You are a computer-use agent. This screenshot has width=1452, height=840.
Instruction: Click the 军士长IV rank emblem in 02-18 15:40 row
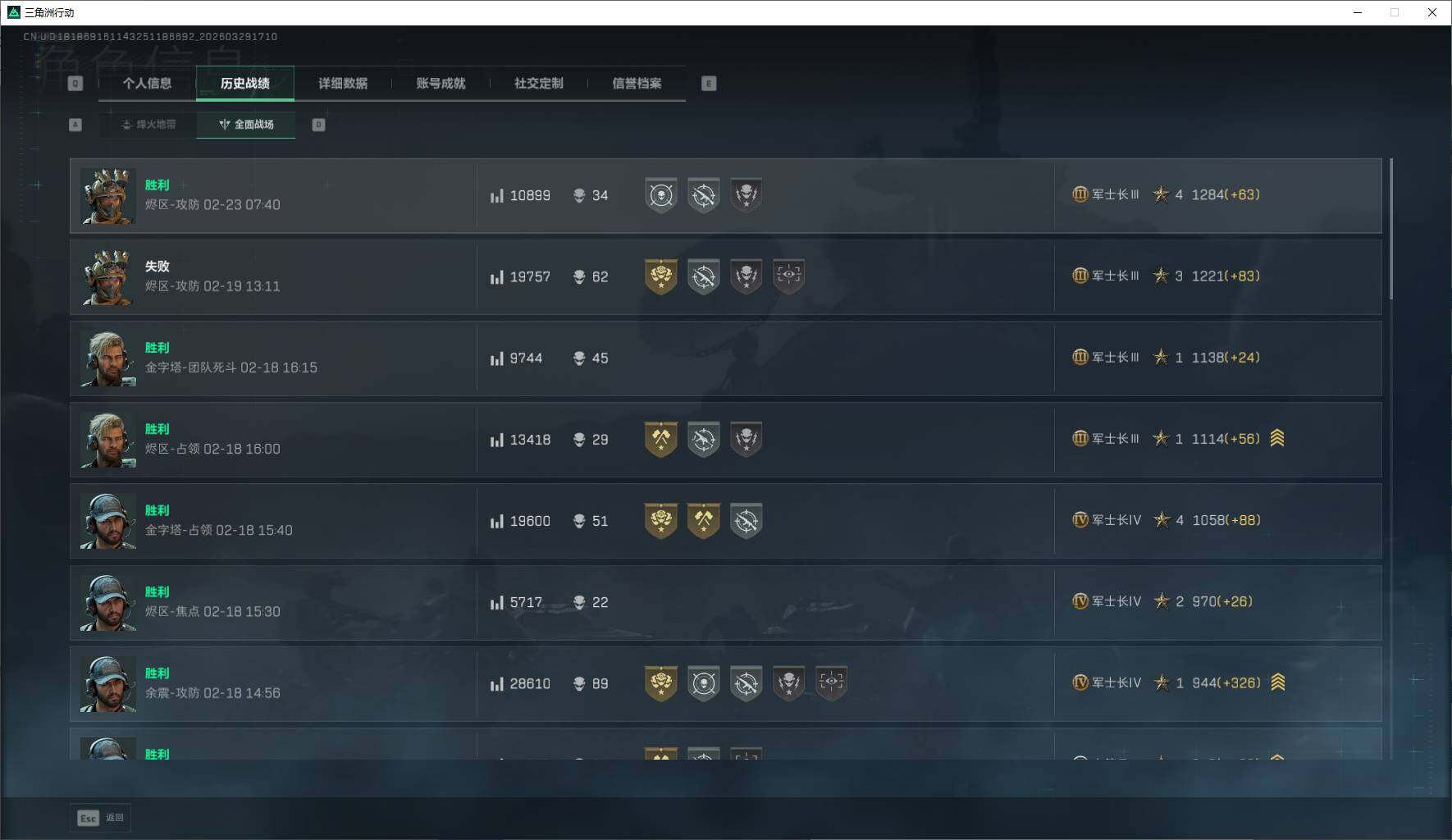(1080, 520)
